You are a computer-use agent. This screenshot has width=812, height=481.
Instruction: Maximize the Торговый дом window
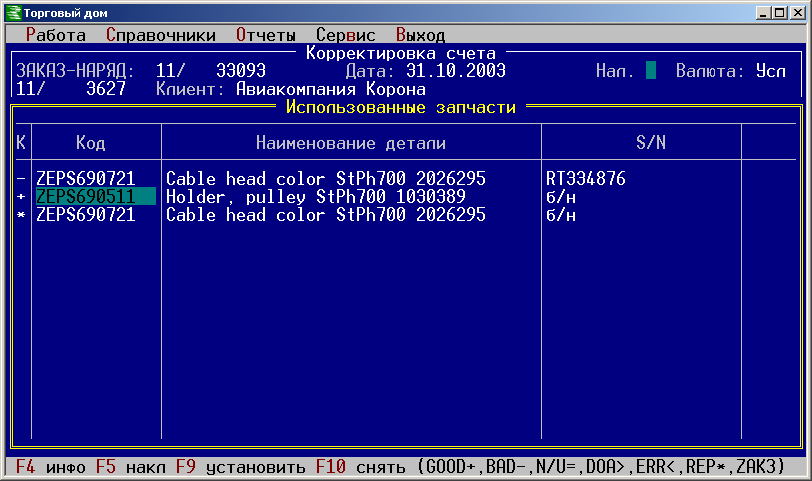779,12
